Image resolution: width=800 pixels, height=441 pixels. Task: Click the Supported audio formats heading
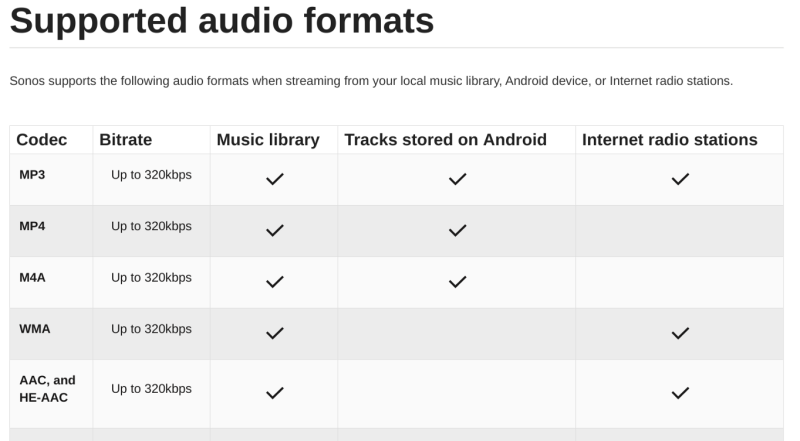pos(222,21)
